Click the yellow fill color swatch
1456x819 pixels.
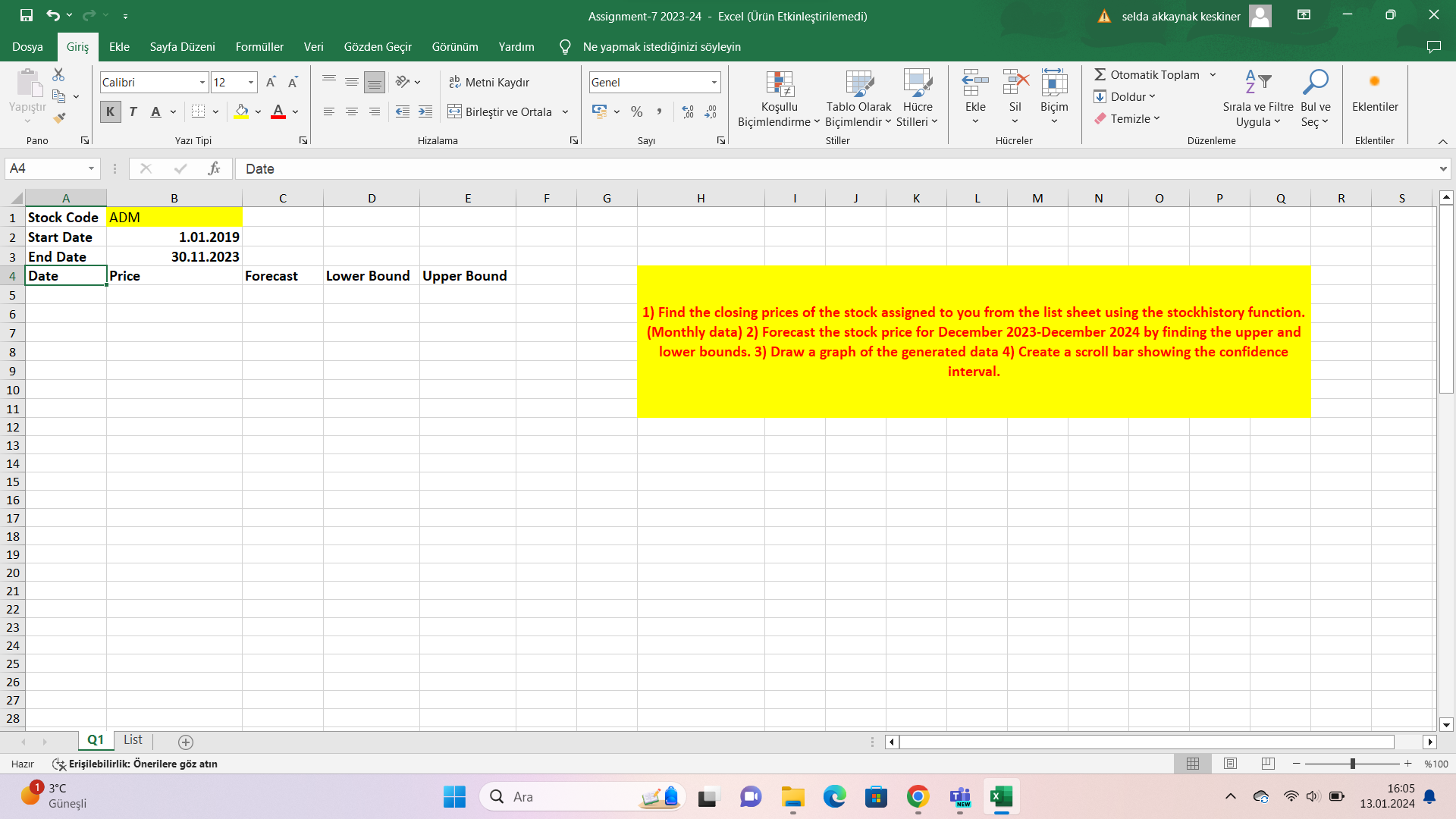pos(241,112)
